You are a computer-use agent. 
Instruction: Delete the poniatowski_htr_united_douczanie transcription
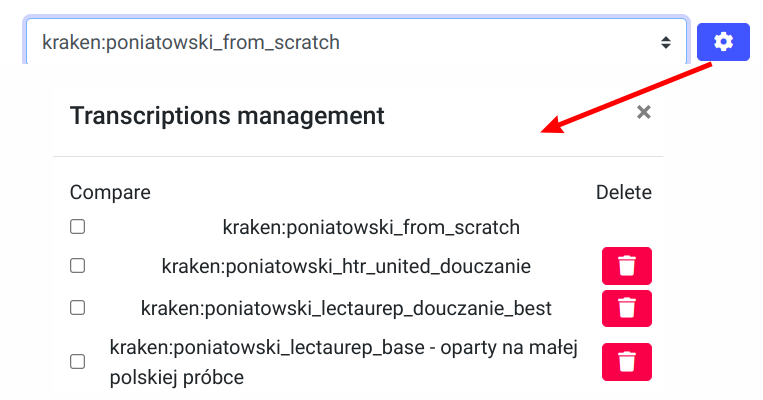tap(626, 266)
